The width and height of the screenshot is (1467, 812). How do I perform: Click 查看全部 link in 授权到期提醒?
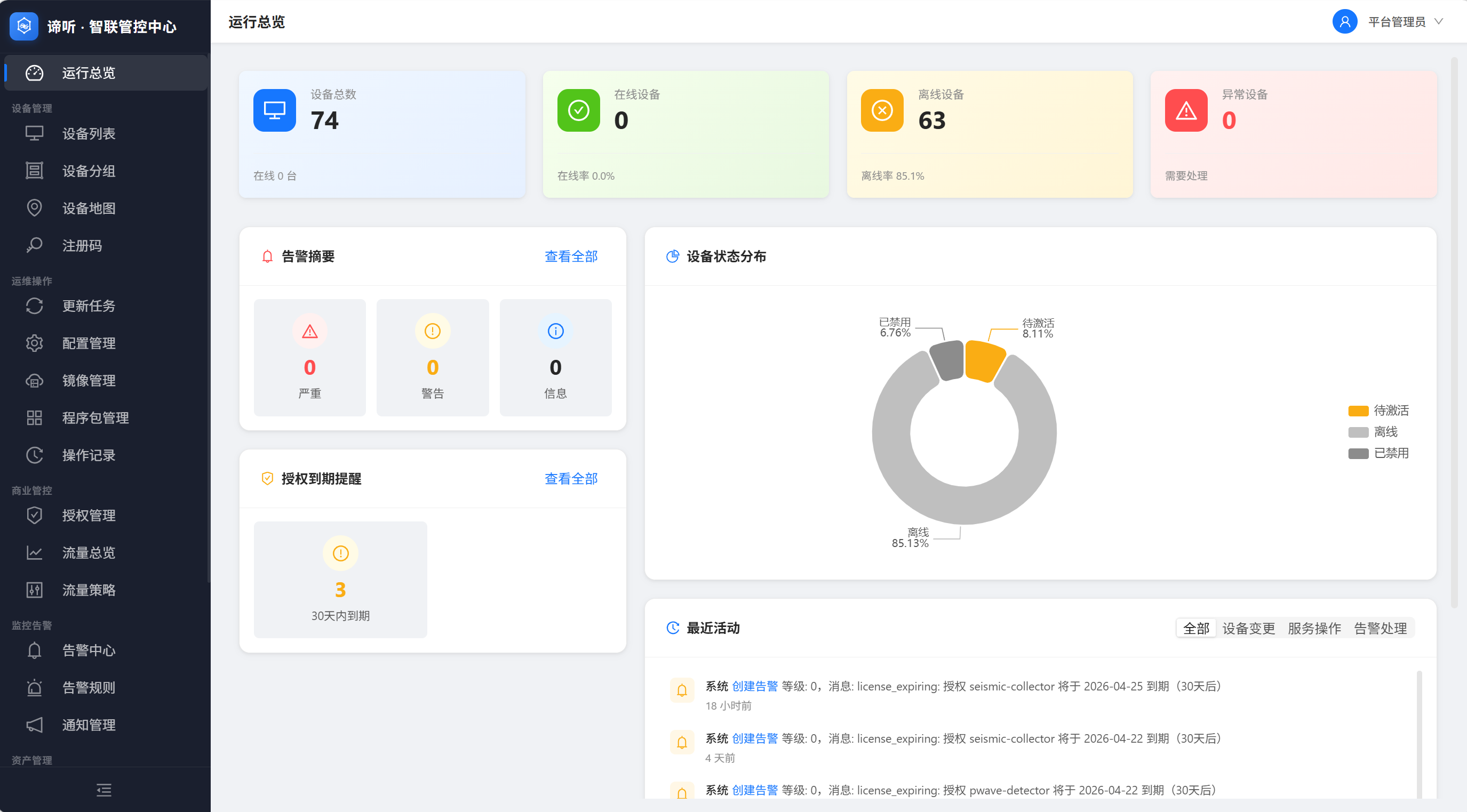pos(571,479)
